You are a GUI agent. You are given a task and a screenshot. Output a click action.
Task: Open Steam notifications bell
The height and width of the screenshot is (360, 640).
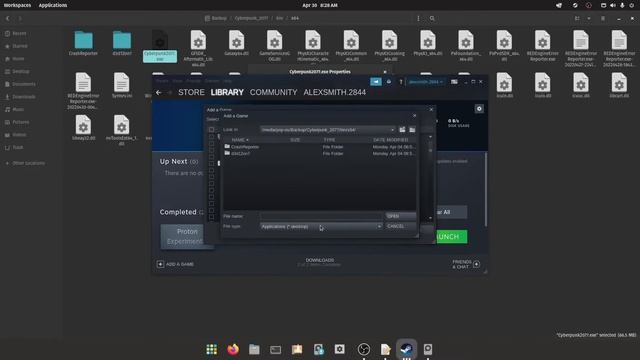[x=389, y=82]
